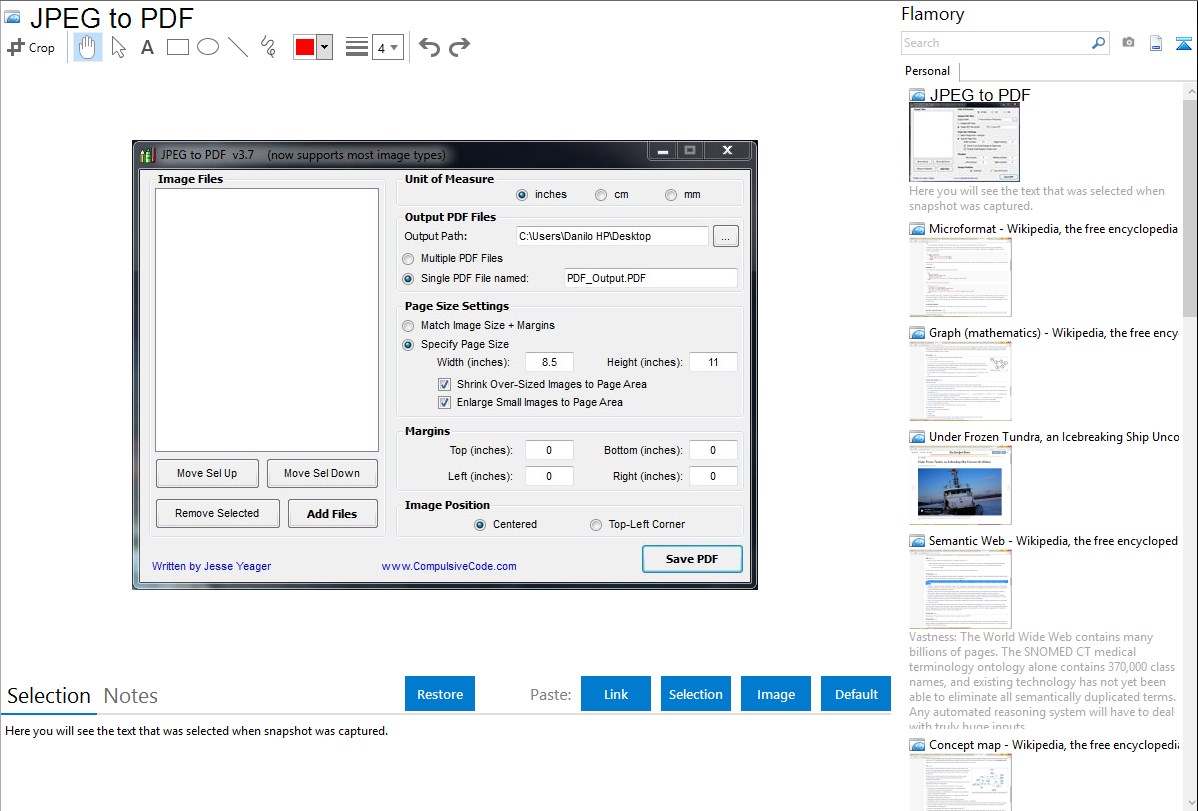
Task: Choose the Multiple PDF Files option
Action: (x=408, y=259)
